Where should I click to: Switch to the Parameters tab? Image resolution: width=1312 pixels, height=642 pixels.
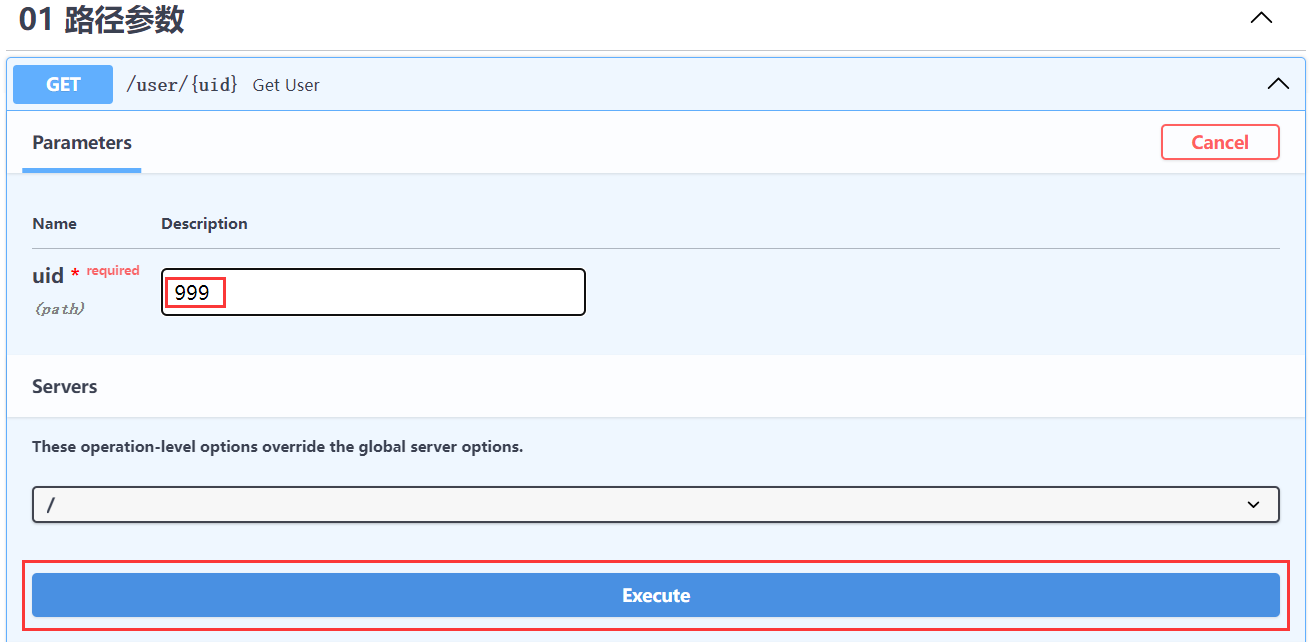pyautogui.click(x=82, y=143)
